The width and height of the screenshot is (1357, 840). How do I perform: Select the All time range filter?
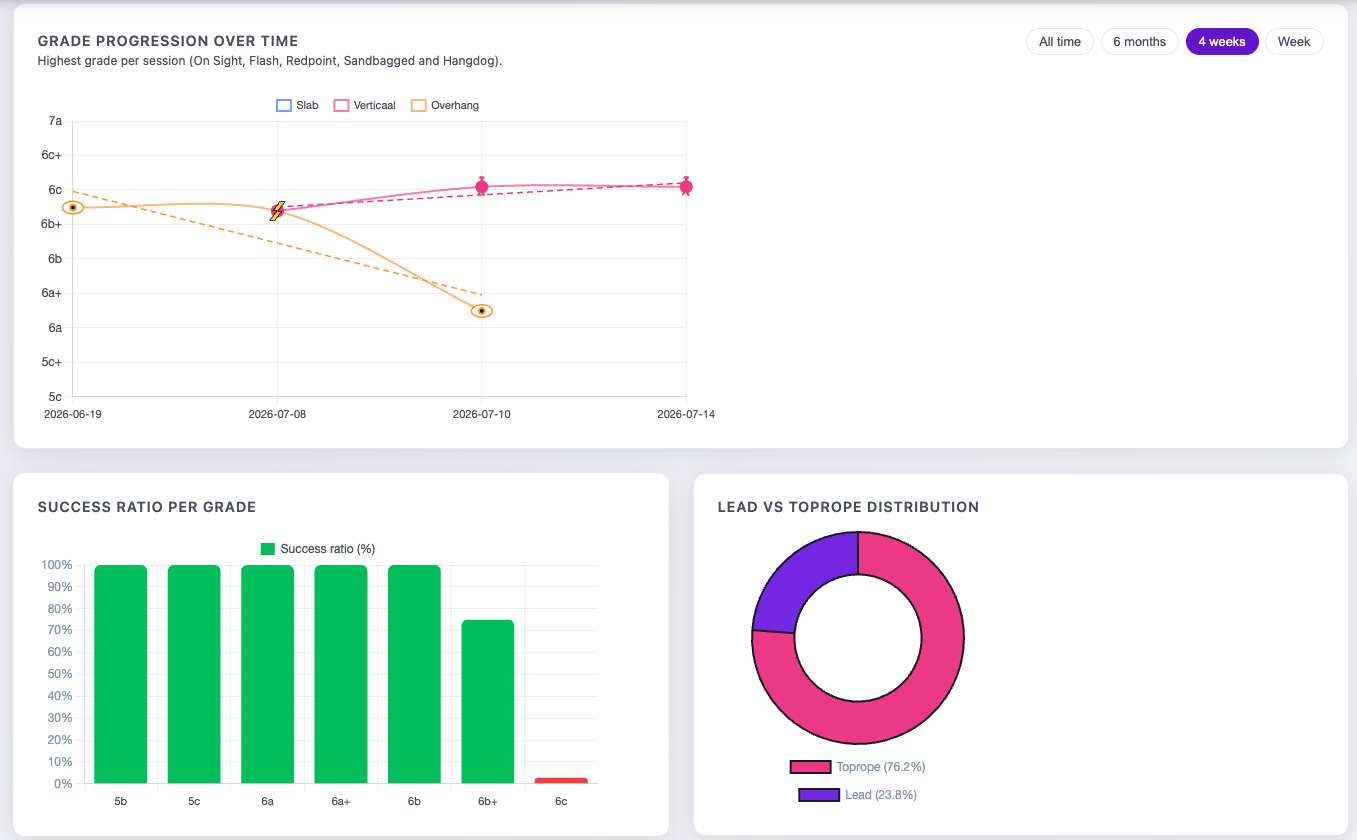pos(1059,42)
